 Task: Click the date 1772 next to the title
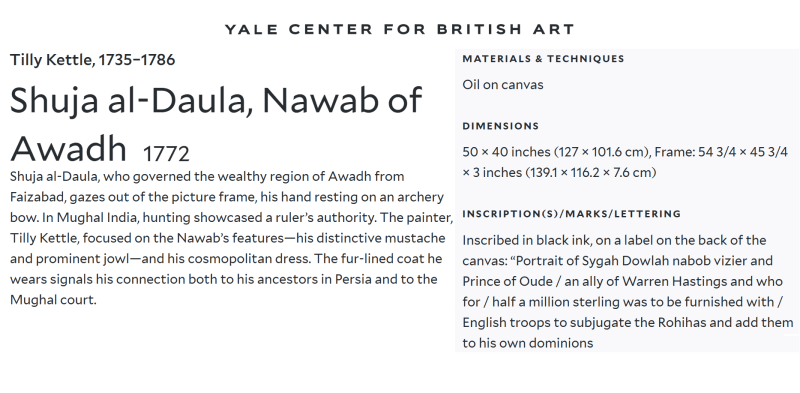[x=166, y=154]
